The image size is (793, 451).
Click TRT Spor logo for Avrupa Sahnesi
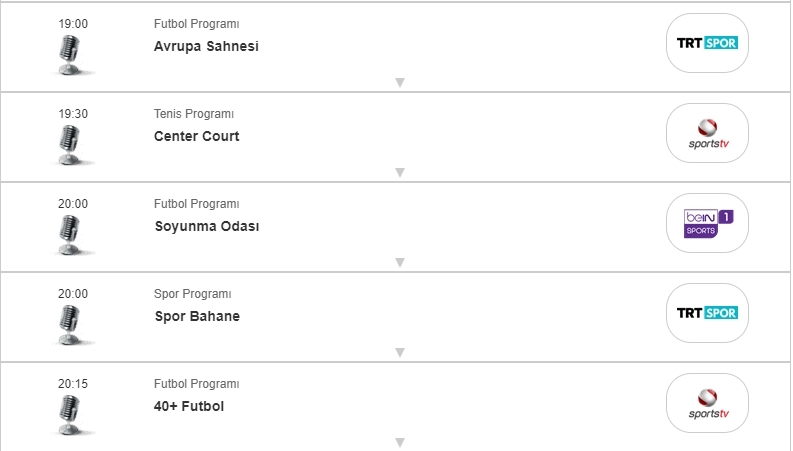pyautogui.click(x=707, y=43)
